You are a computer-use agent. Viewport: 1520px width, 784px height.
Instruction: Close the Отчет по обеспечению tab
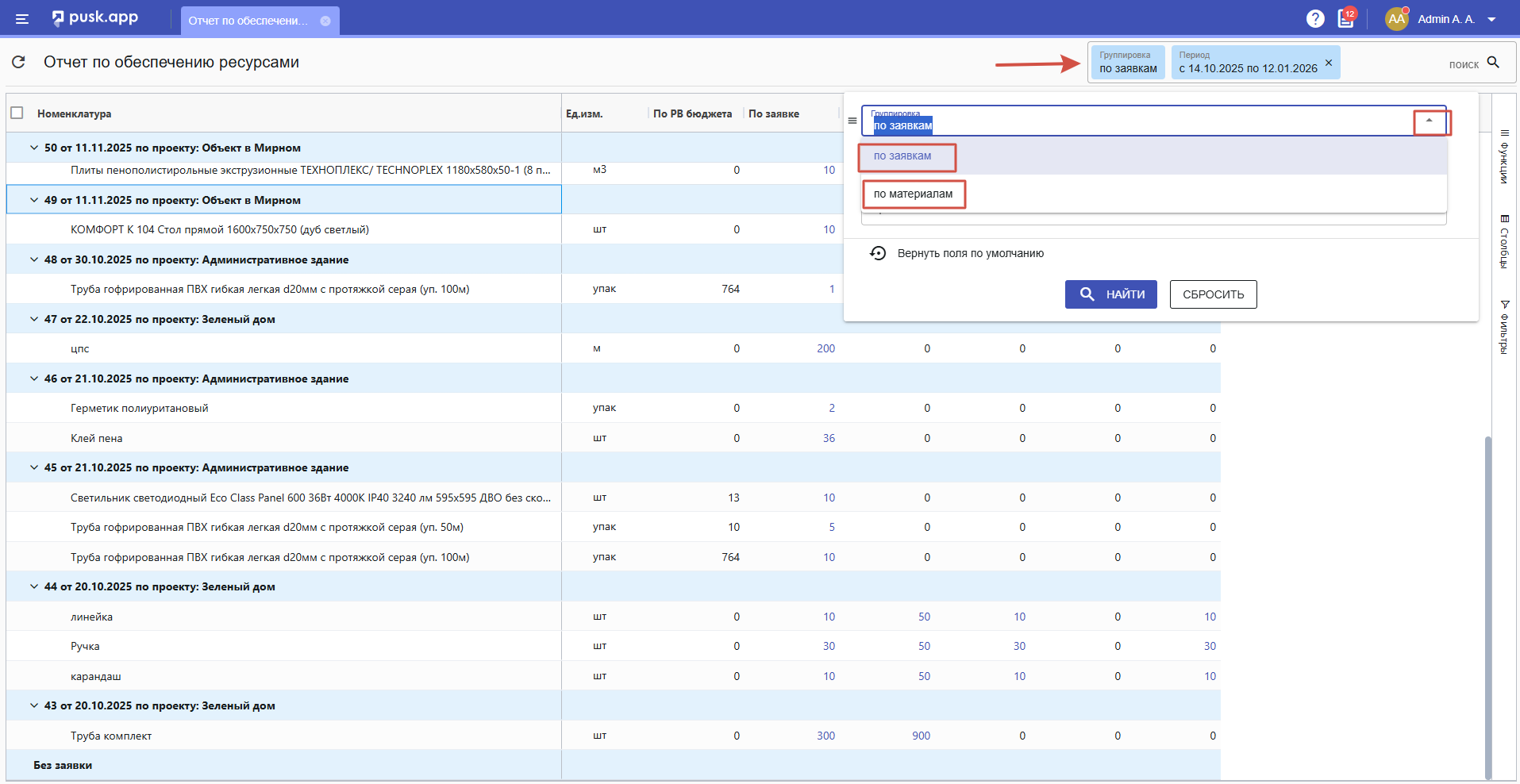[325, 21]
